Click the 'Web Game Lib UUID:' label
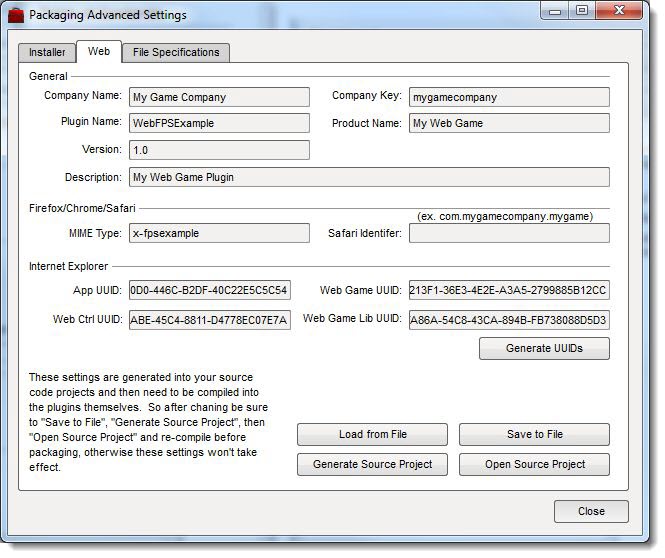 352,318
